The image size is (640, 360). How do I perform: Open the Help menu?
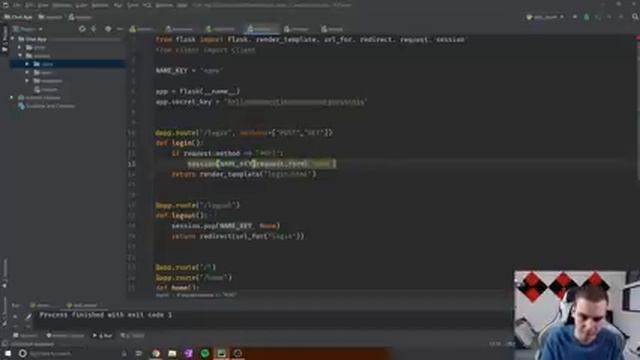point(182,5)
